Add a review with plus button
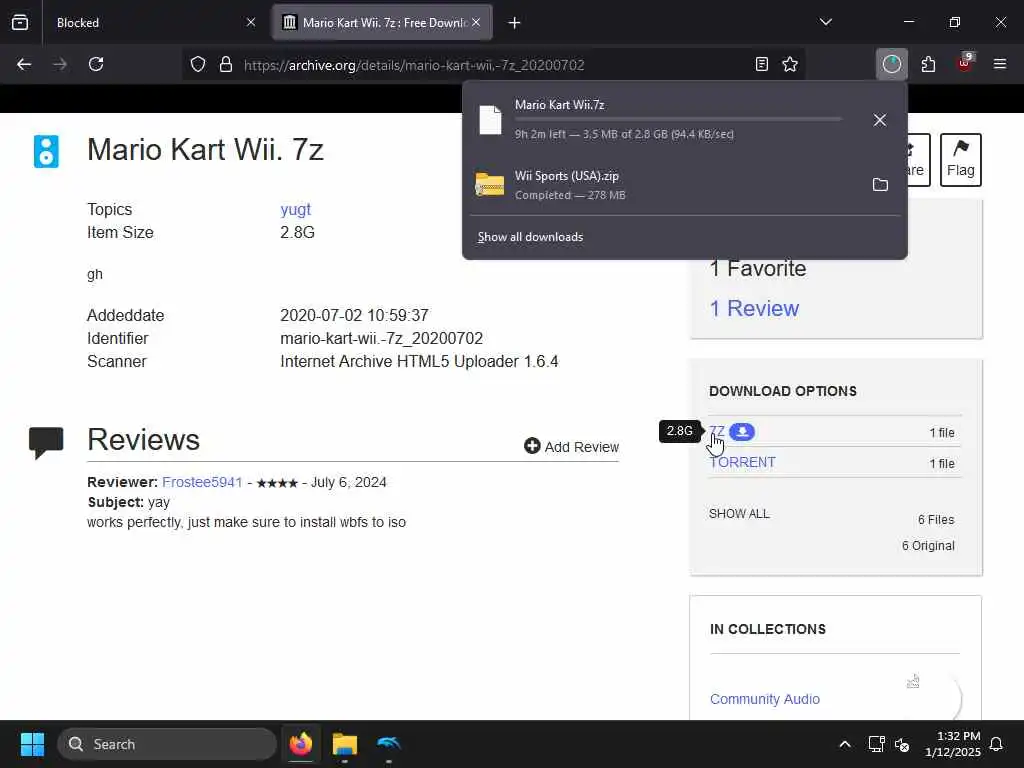 [571, 447]
